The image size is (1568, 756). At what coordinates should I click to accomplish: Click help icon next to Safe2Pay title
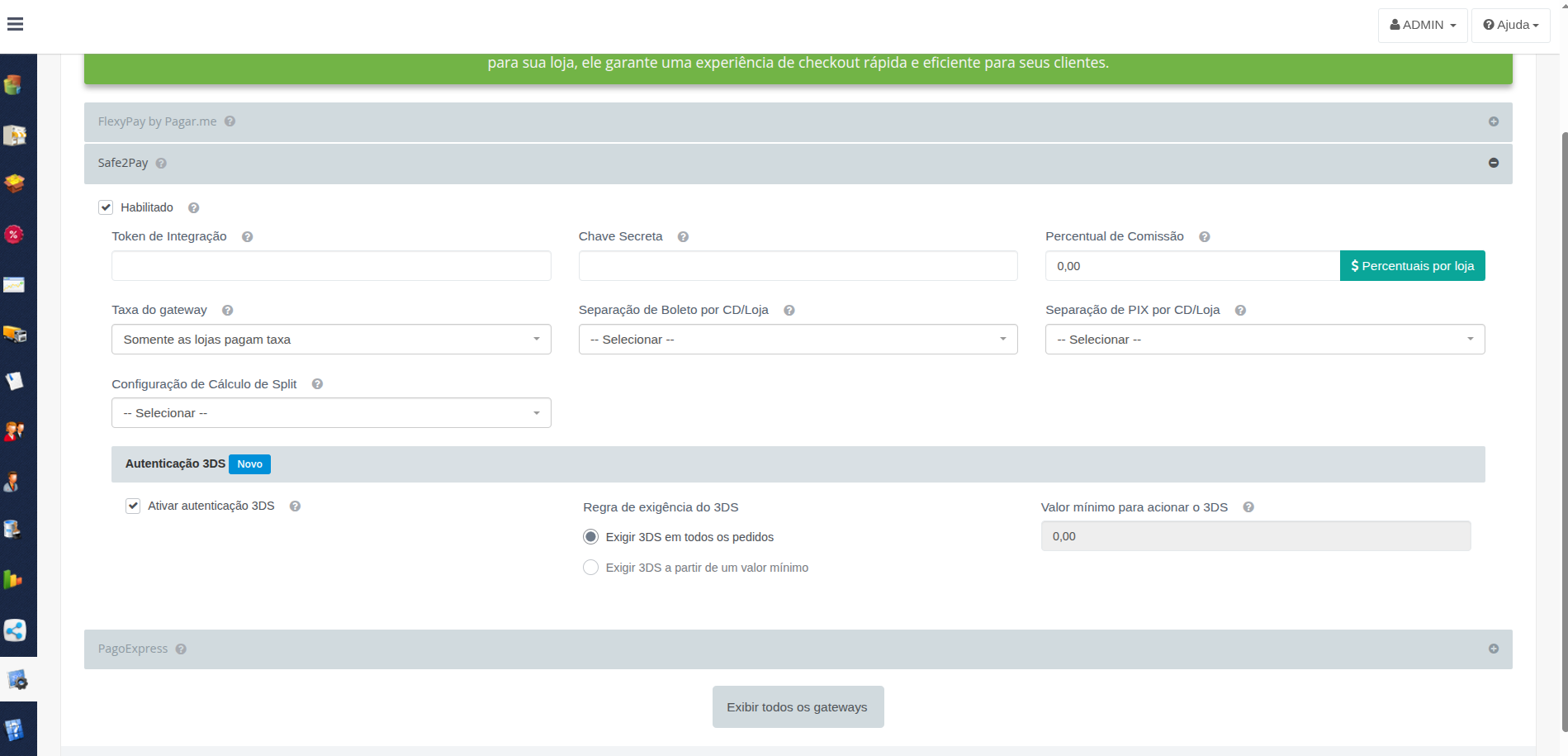tap(161, 164)
